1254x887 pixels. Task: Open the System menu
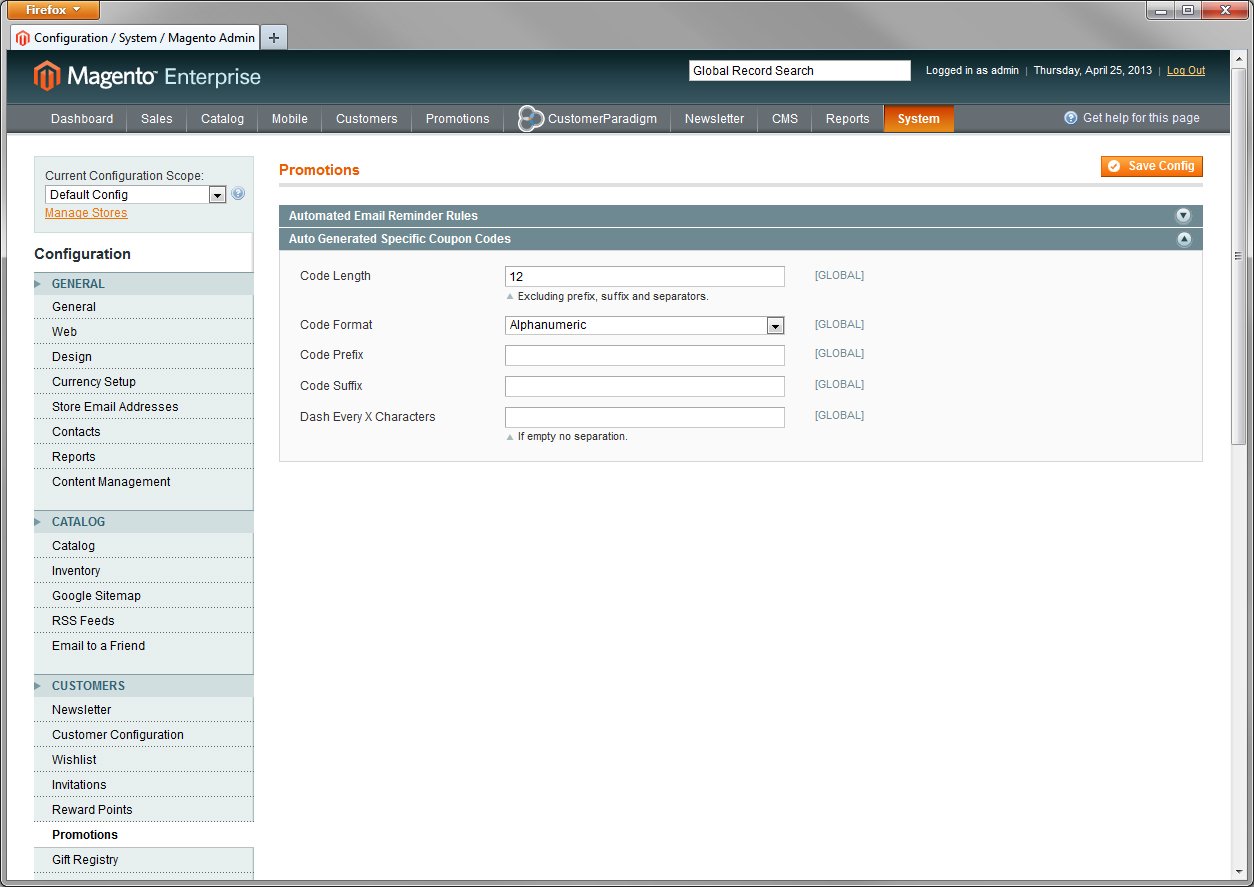919,119
